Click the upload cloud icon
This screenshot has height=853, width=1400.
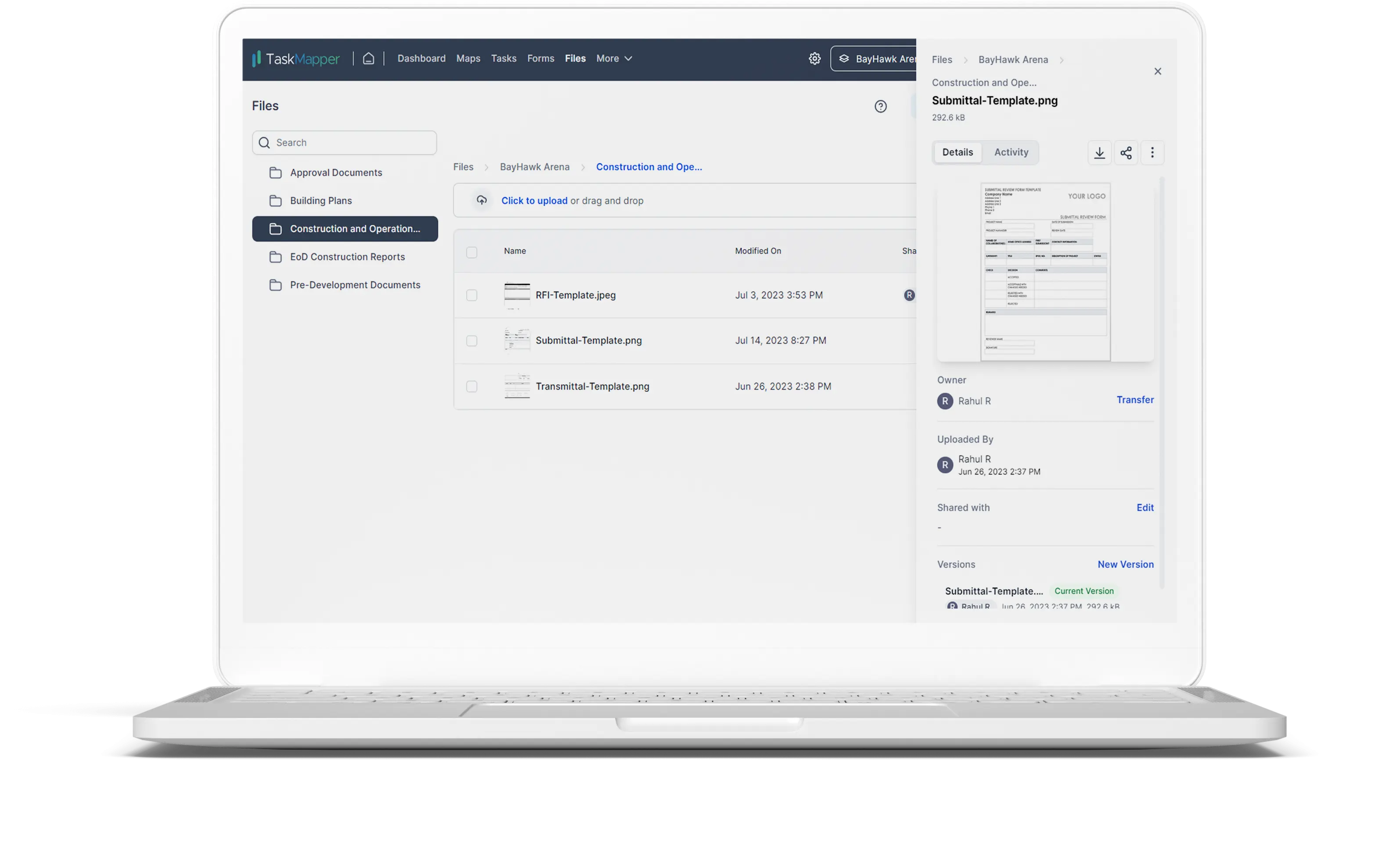coord(481,200)
